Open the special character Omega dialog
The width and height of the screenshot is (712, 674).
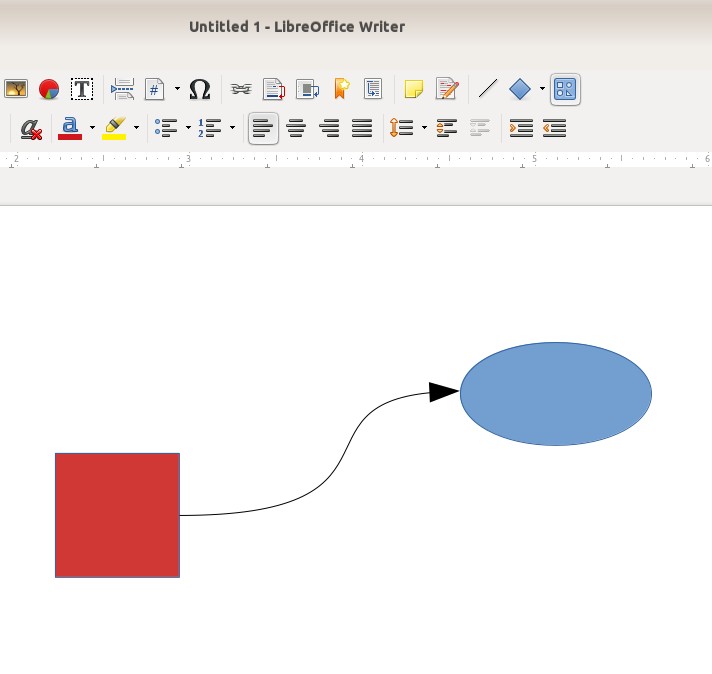pyautogui.click(x=200, y=89)
